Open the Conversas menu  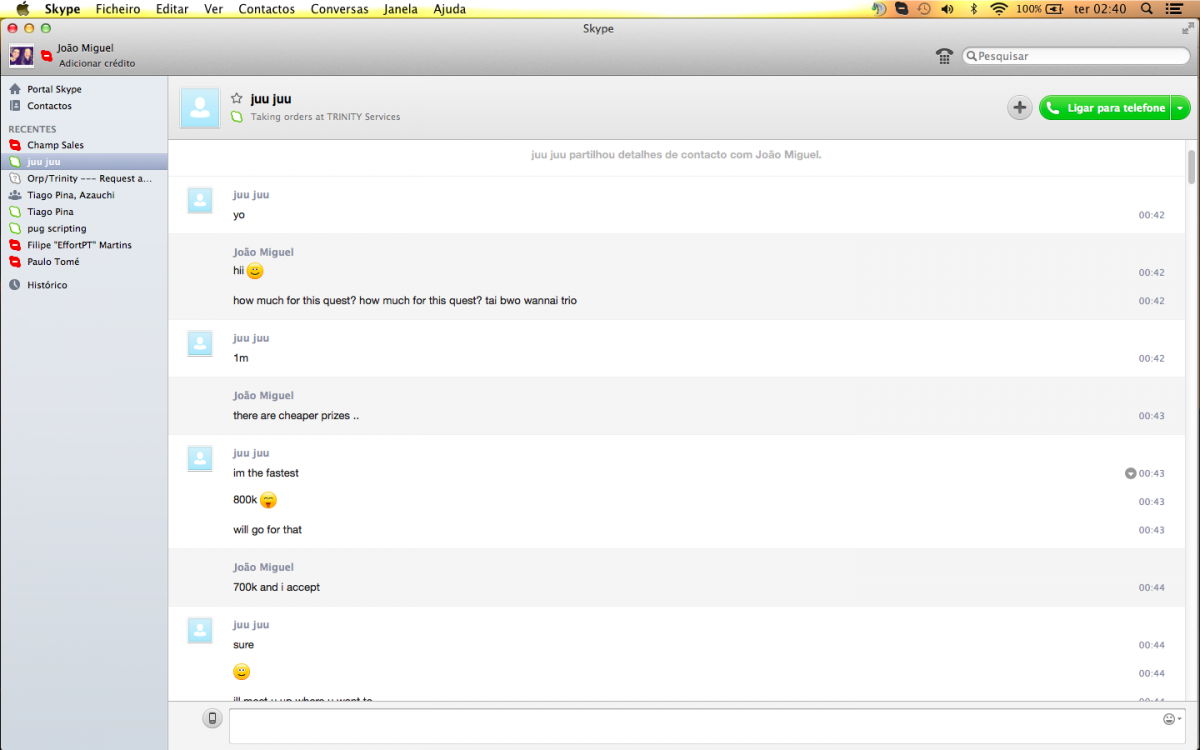click(x=339, y=9)
